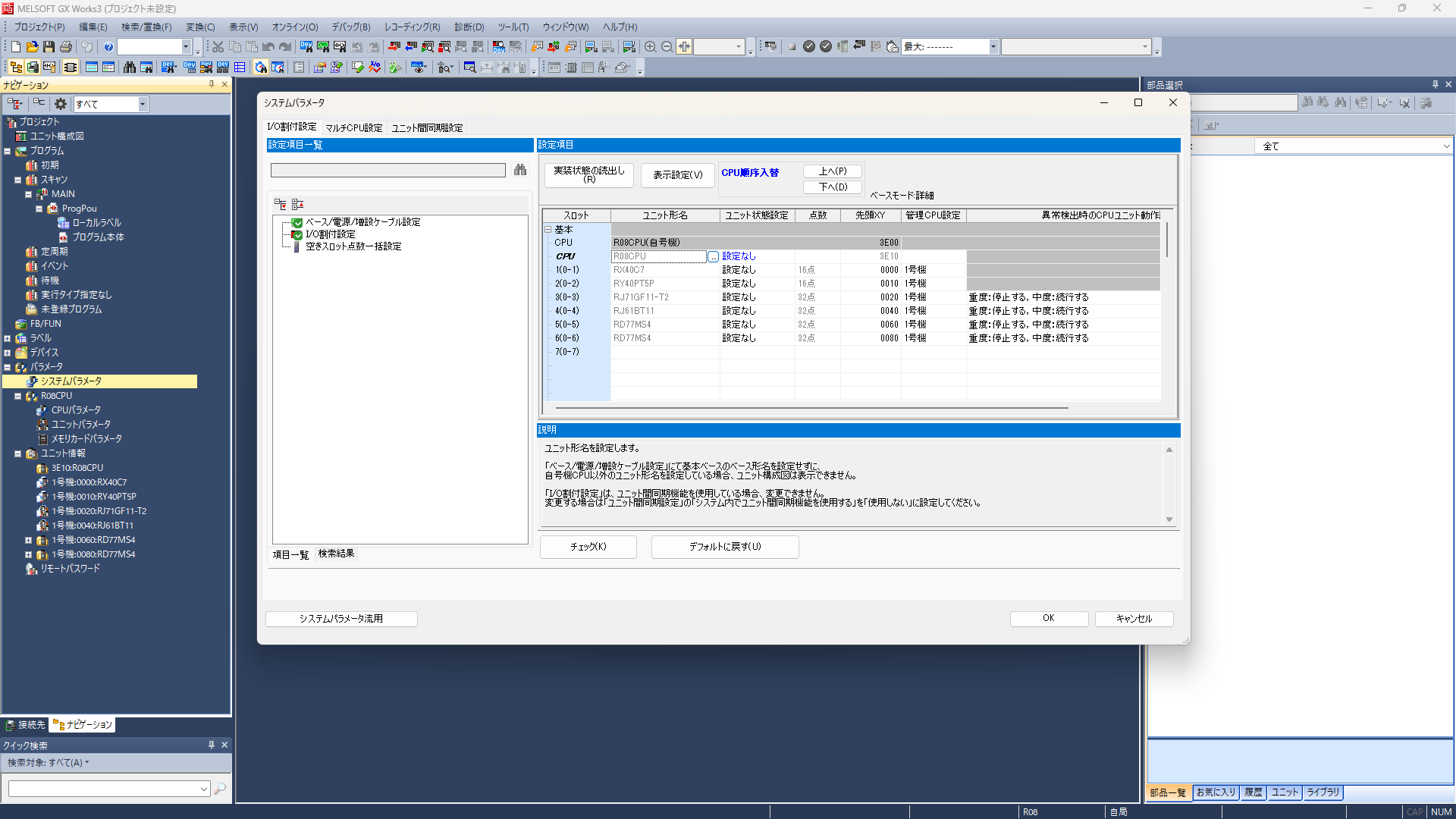Collapse the 基本 row expander in slot table

click(548, 229)
